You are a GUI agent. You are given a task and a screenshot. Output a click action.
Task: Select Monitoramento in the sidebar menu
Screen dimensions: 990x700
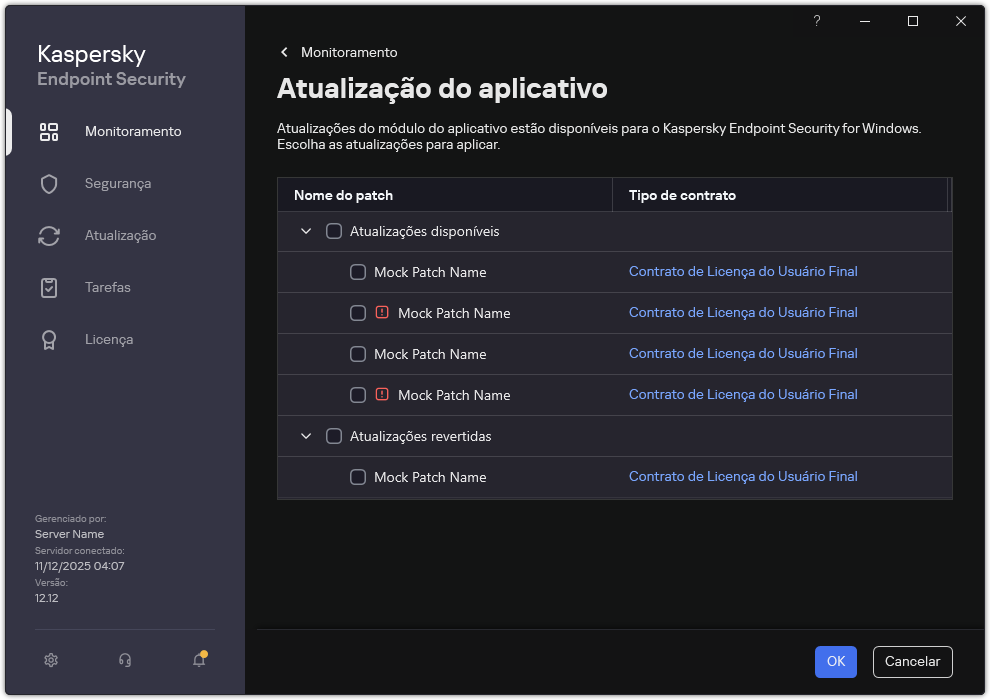133,131
